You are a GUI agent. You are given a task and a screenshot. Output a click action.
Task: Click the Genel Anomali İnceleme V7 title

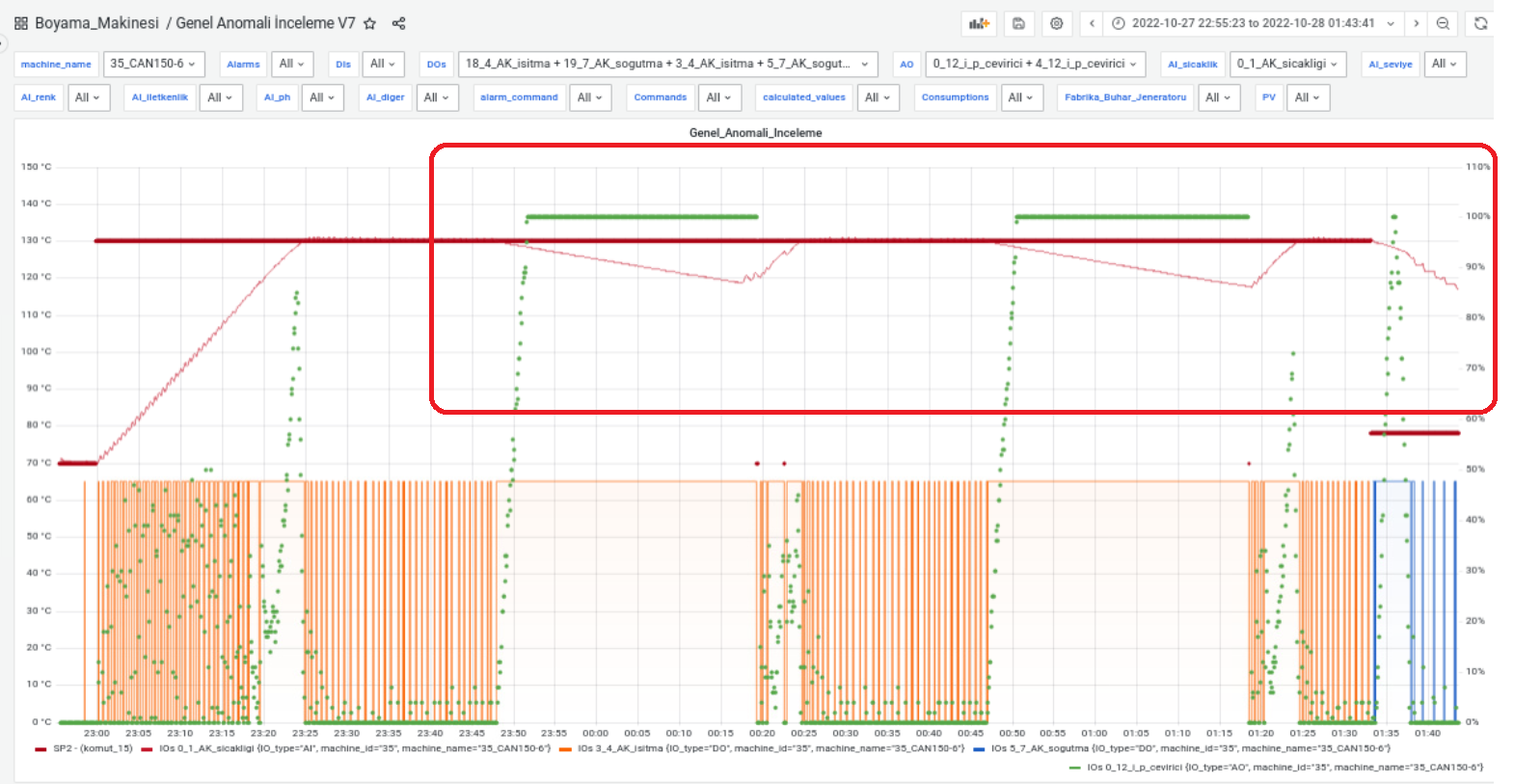(x=265, y=23)
